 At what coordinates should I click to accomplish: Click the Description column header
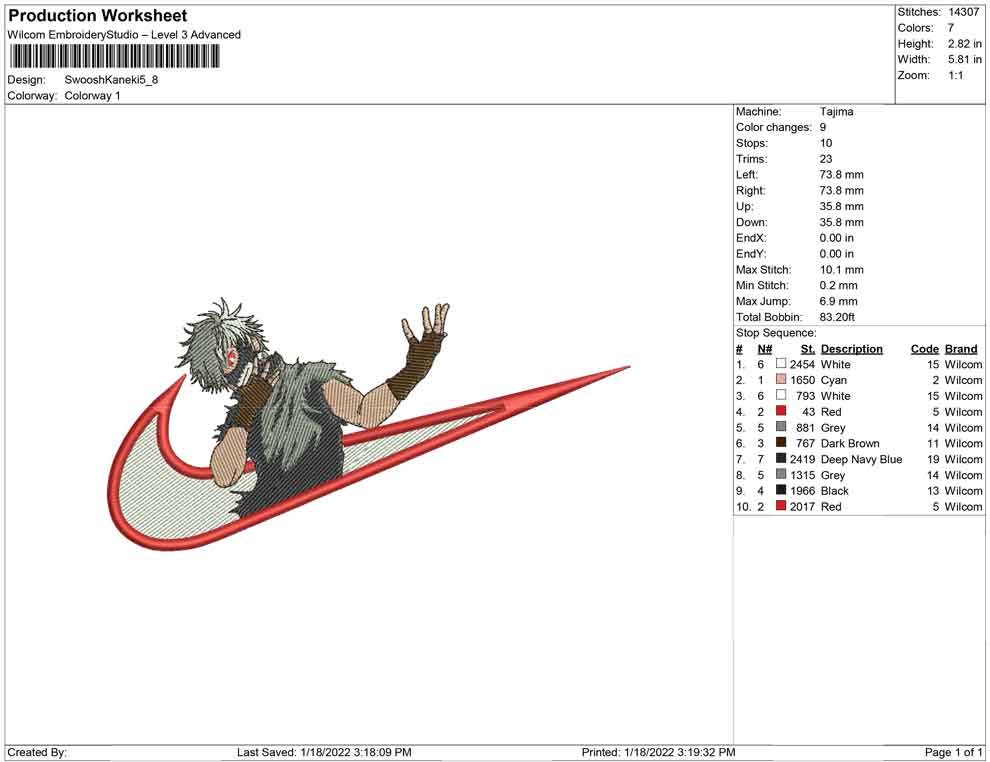[x=852, y=348]
